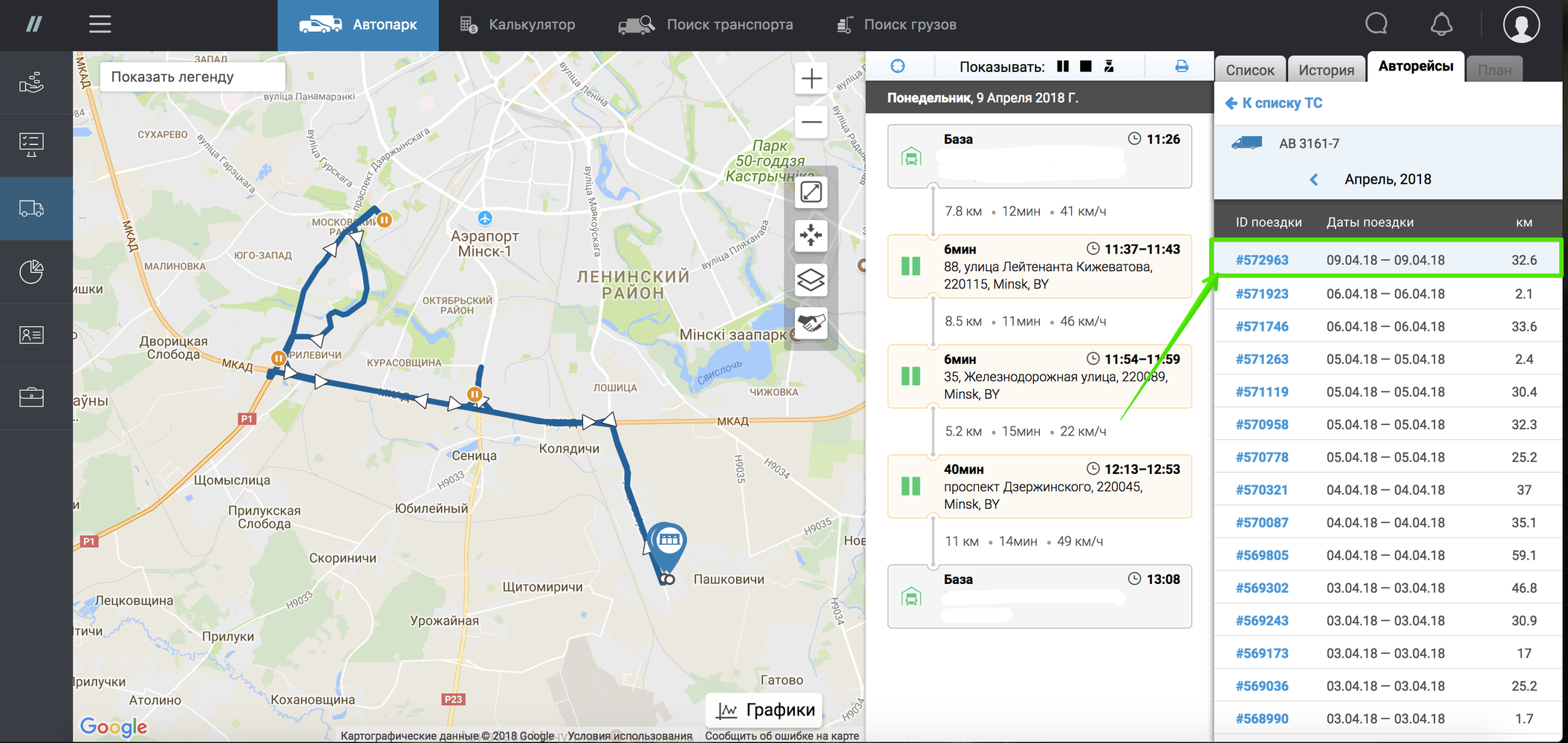Open the notifications bell
Image resolution: width=1568 pixels, height=743 pixels.
pyautogui.click(x=1441, y=25)
